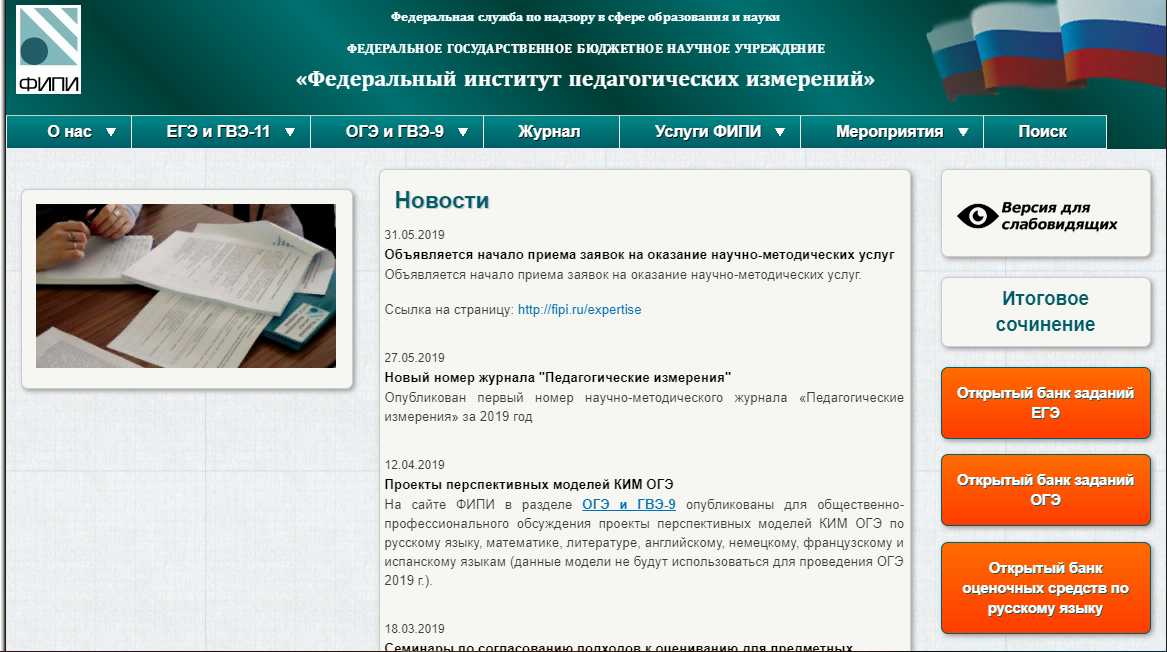Click the date 12.04.2019
The image size is (1167, 652).
415,465
